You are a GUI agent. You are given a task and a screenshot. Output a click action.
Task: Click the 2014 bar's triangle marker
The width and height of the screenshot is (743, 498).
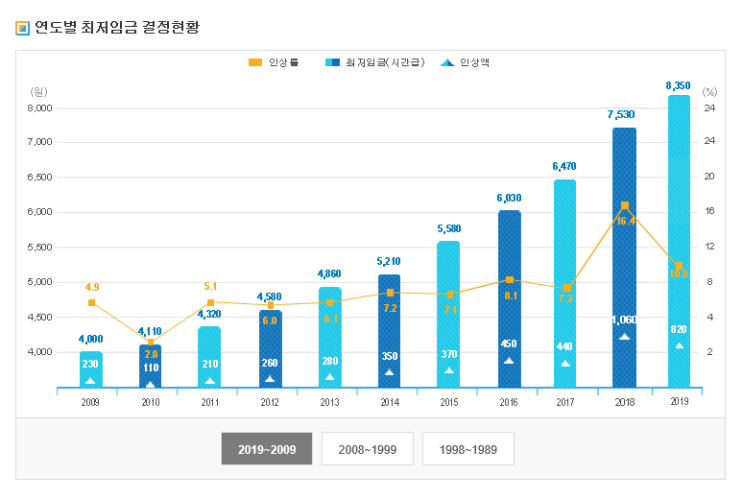(389, 372)
